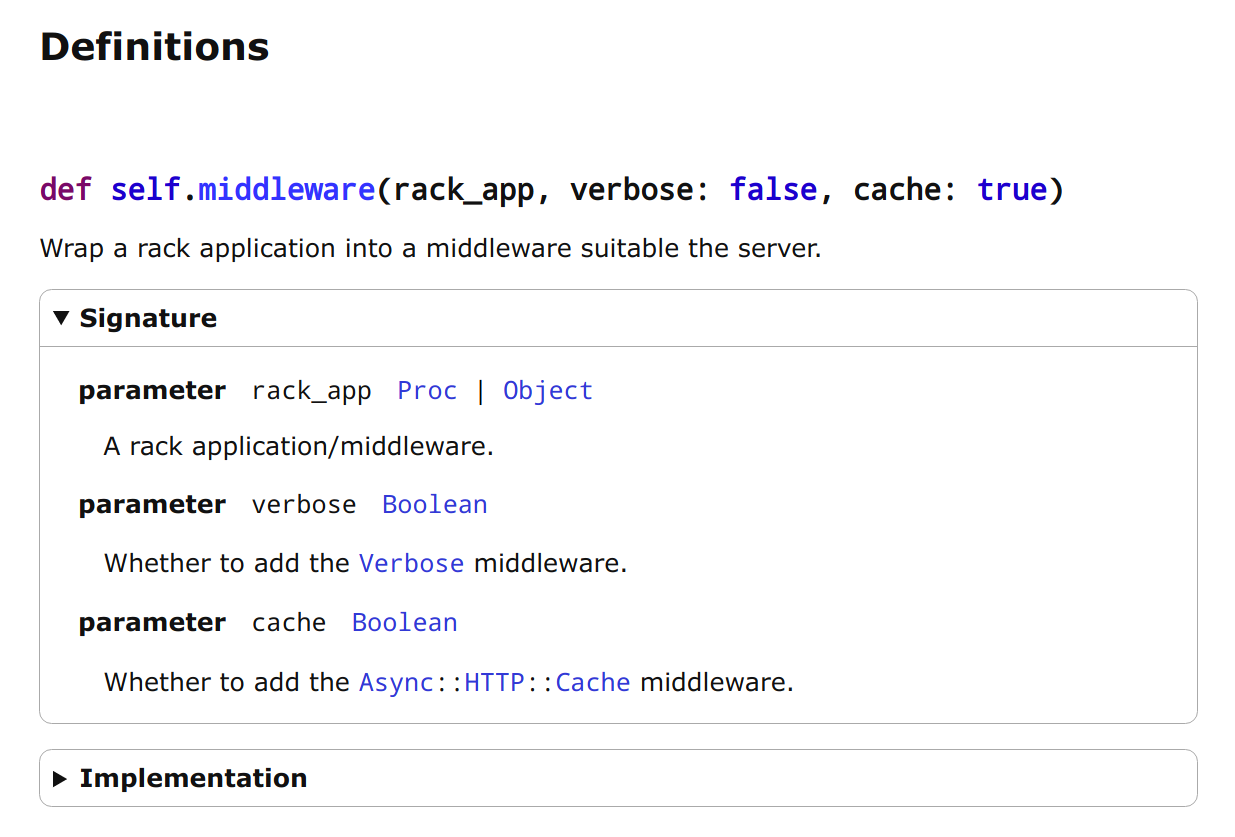Image resolution: width=1235 pixels, height=837 pixels.
Task: Click the 'Wrap a rack application' description text
Action: tap(430, 248)
